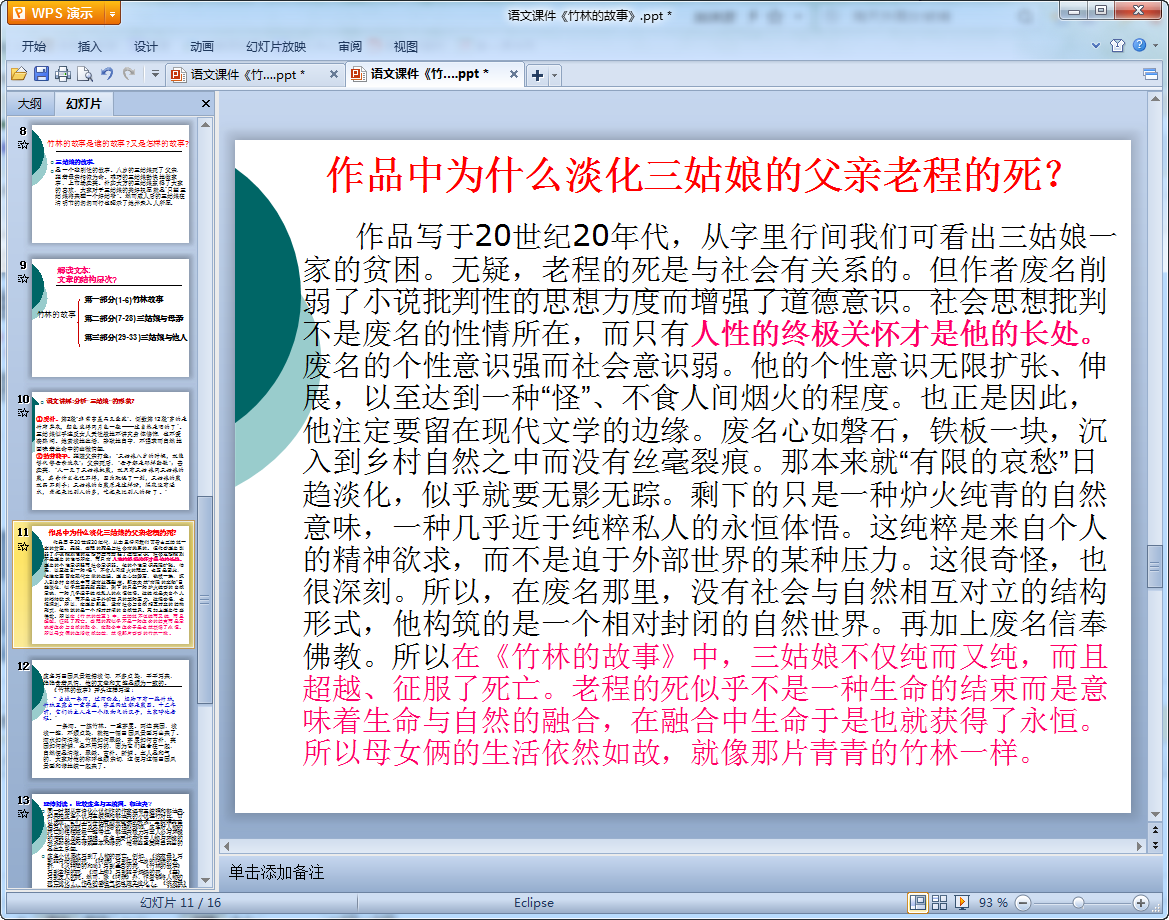Image resolution: width=1169 pixels, height=920 pixels.
Task: Click animation star icon under slide 11 number
Action: point(23,546)
